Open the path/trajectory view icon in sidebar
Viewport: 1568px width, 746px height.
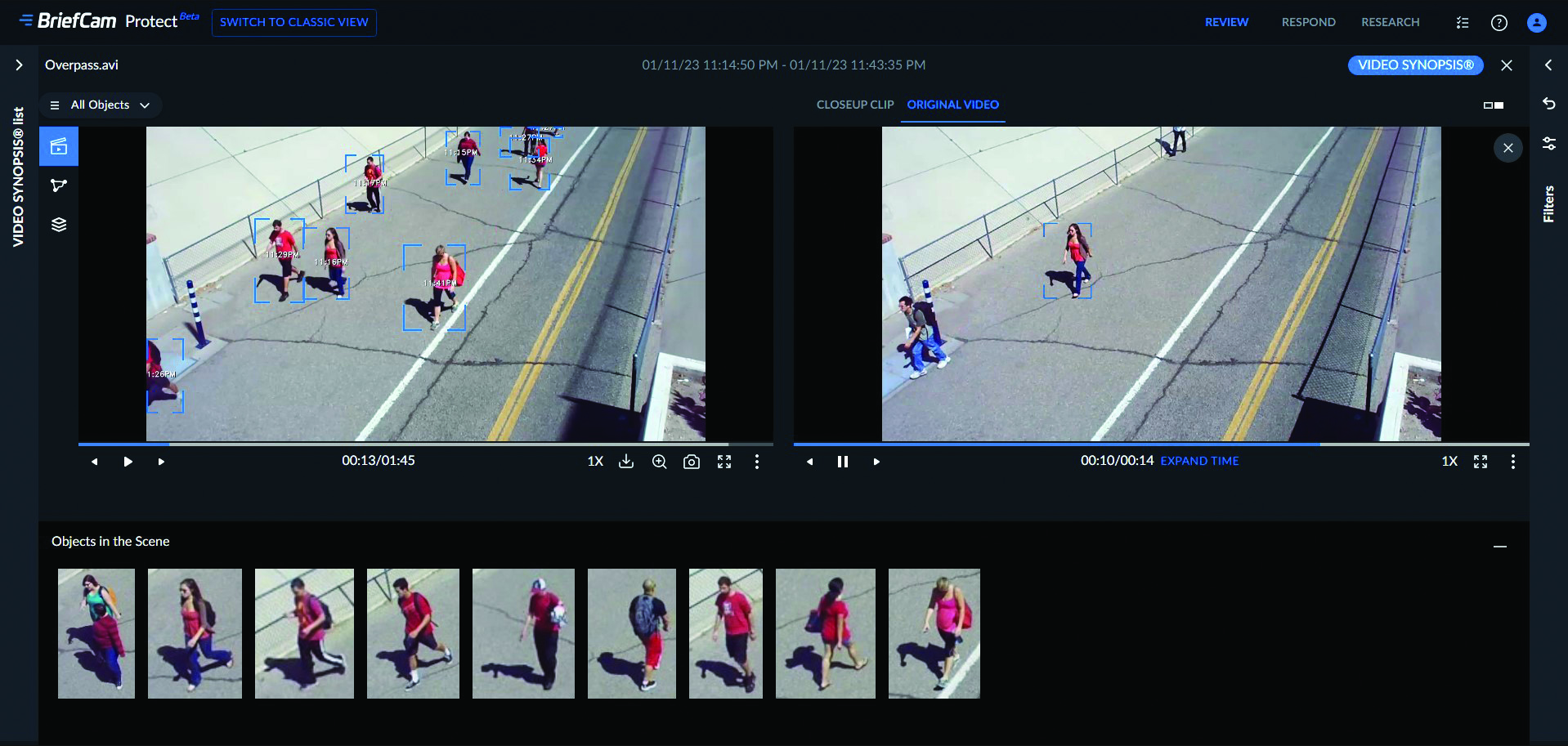pos(59,185)
